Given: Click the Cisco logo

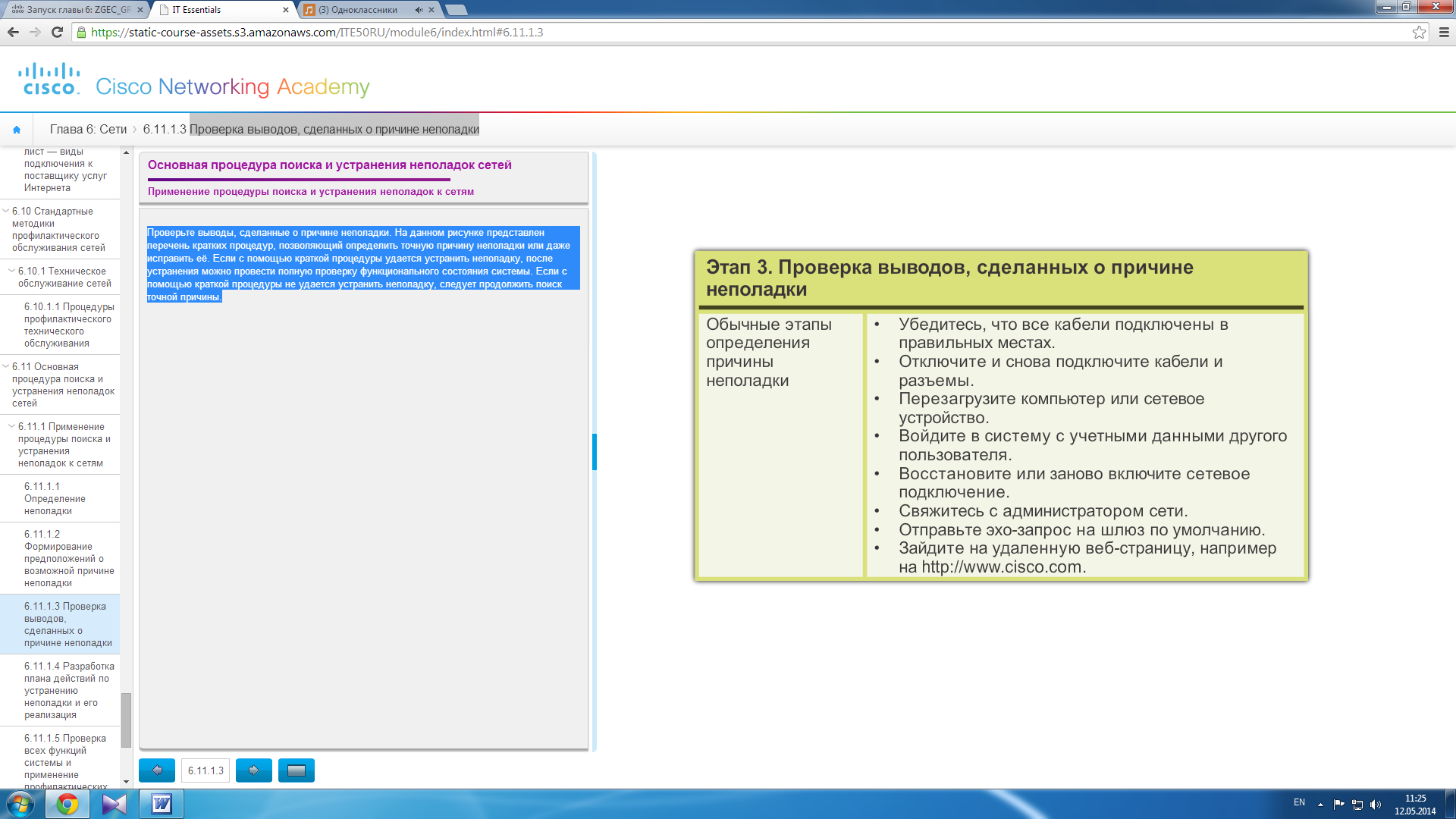Looking at the screenshot, I should (x=49, y=79).
